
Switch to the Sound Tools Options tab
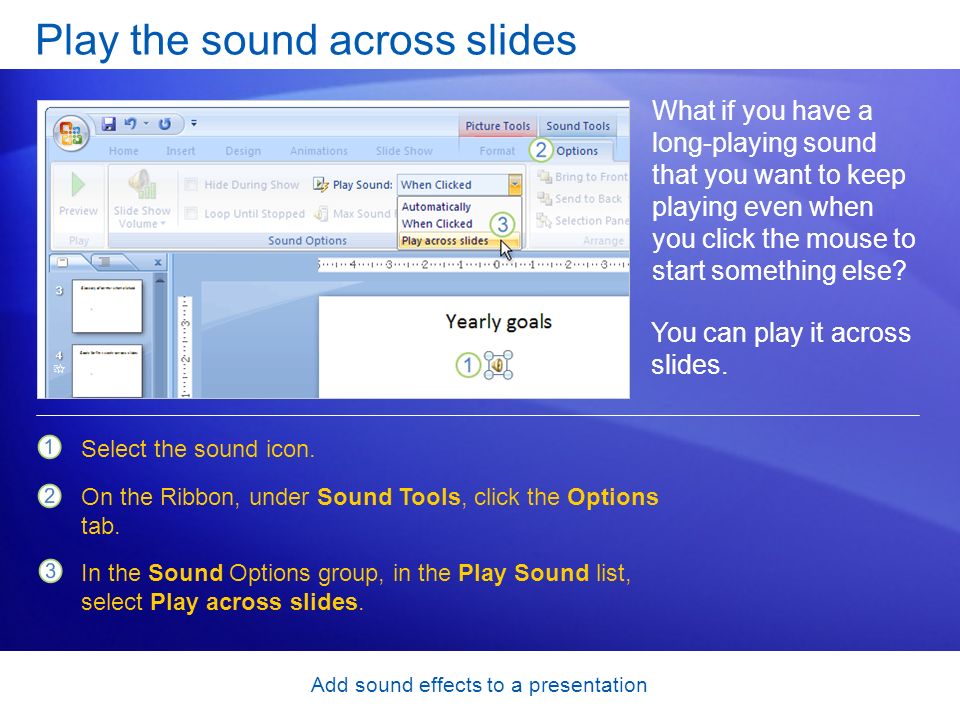577,151
